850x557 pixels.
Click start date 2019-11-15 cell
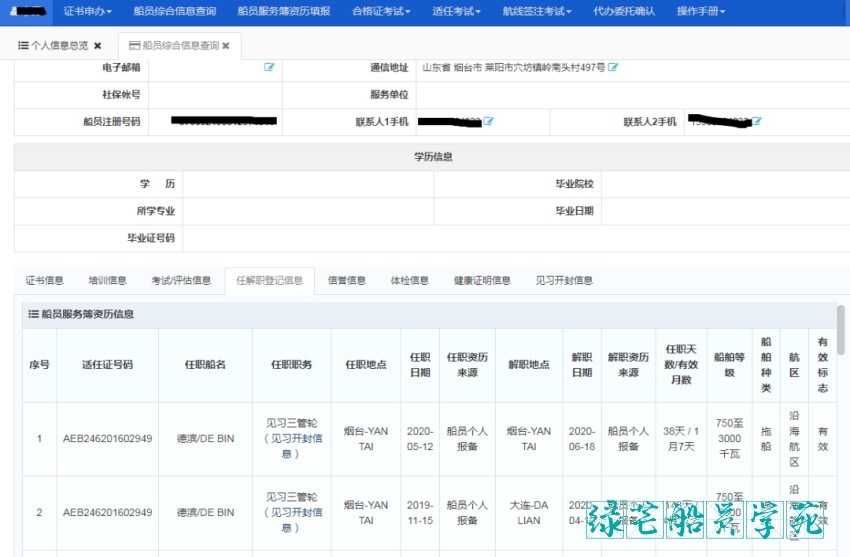[420, 513]
